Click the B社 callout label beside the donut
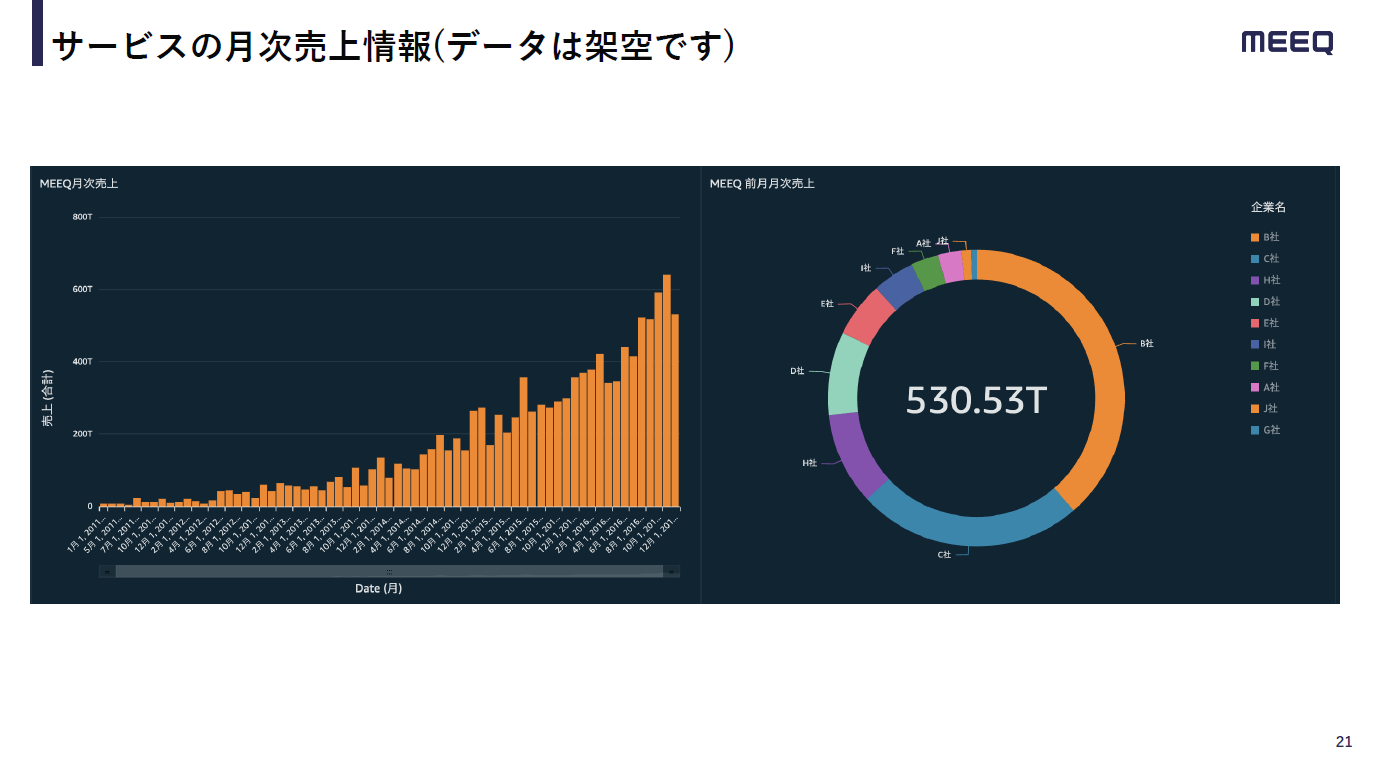The width and height of the screenshot is (1374, 764). coord(1147,343)
